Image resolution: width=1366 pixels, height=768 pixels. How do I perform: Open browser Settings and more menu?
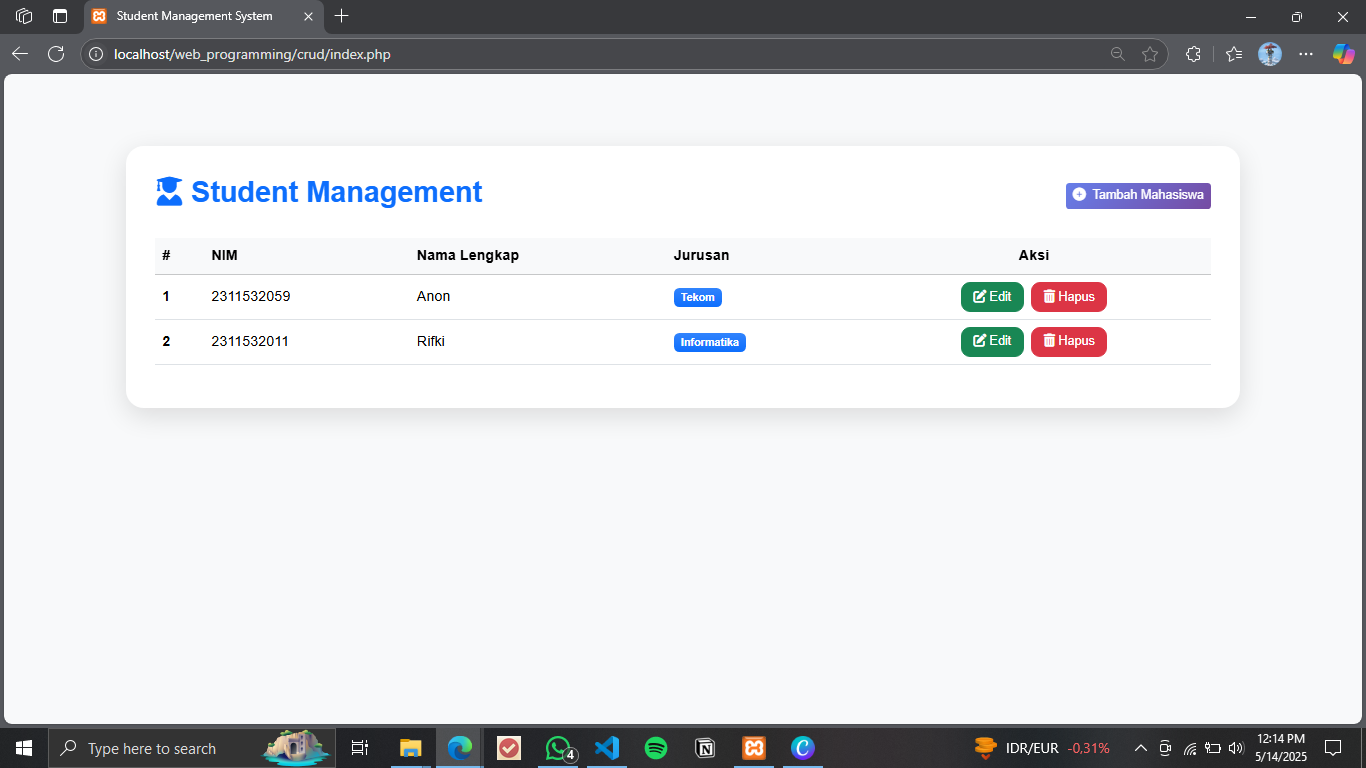click(x=1306, y=54)
